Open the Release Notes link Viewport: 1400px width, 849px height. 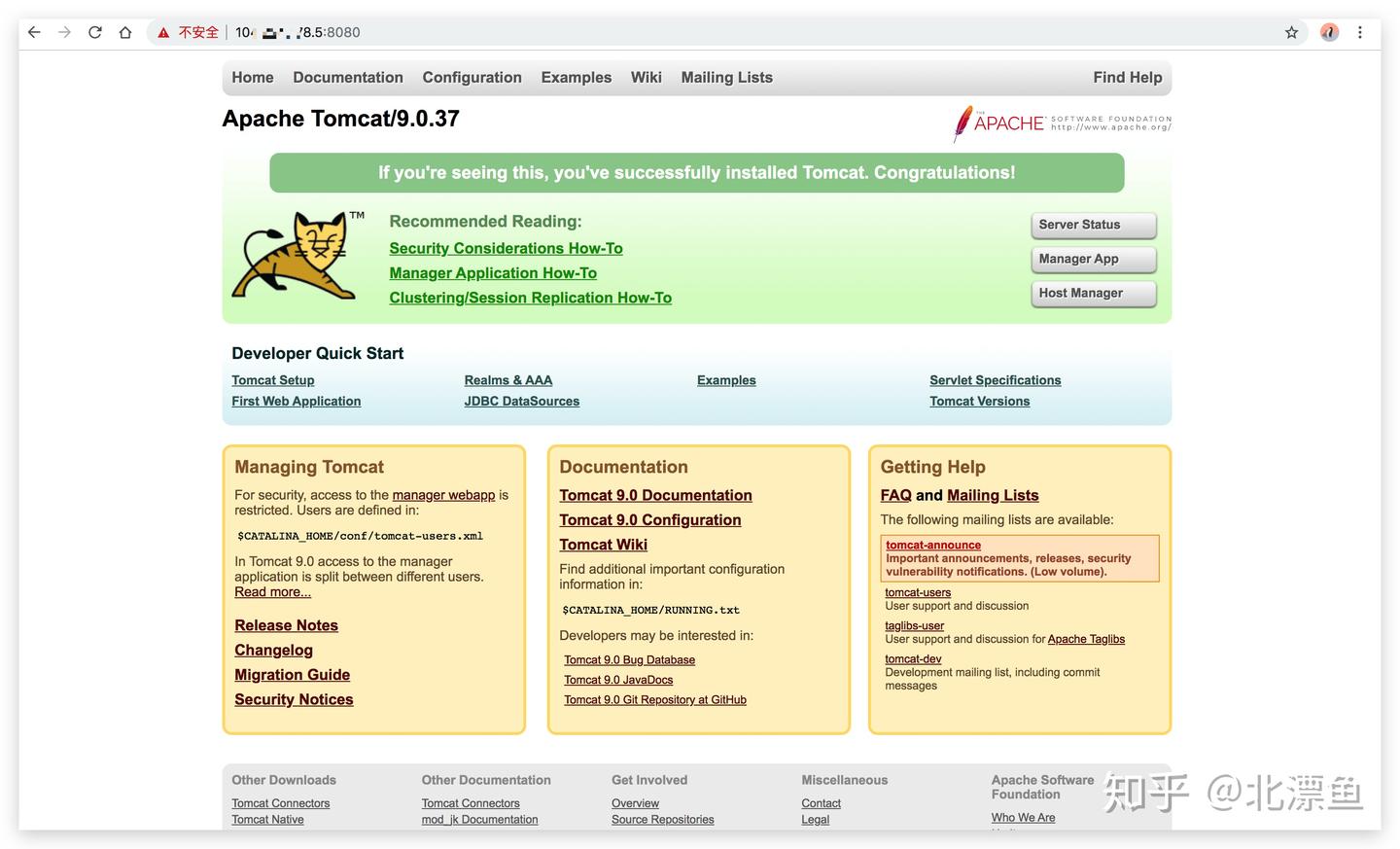pos(286,625)
